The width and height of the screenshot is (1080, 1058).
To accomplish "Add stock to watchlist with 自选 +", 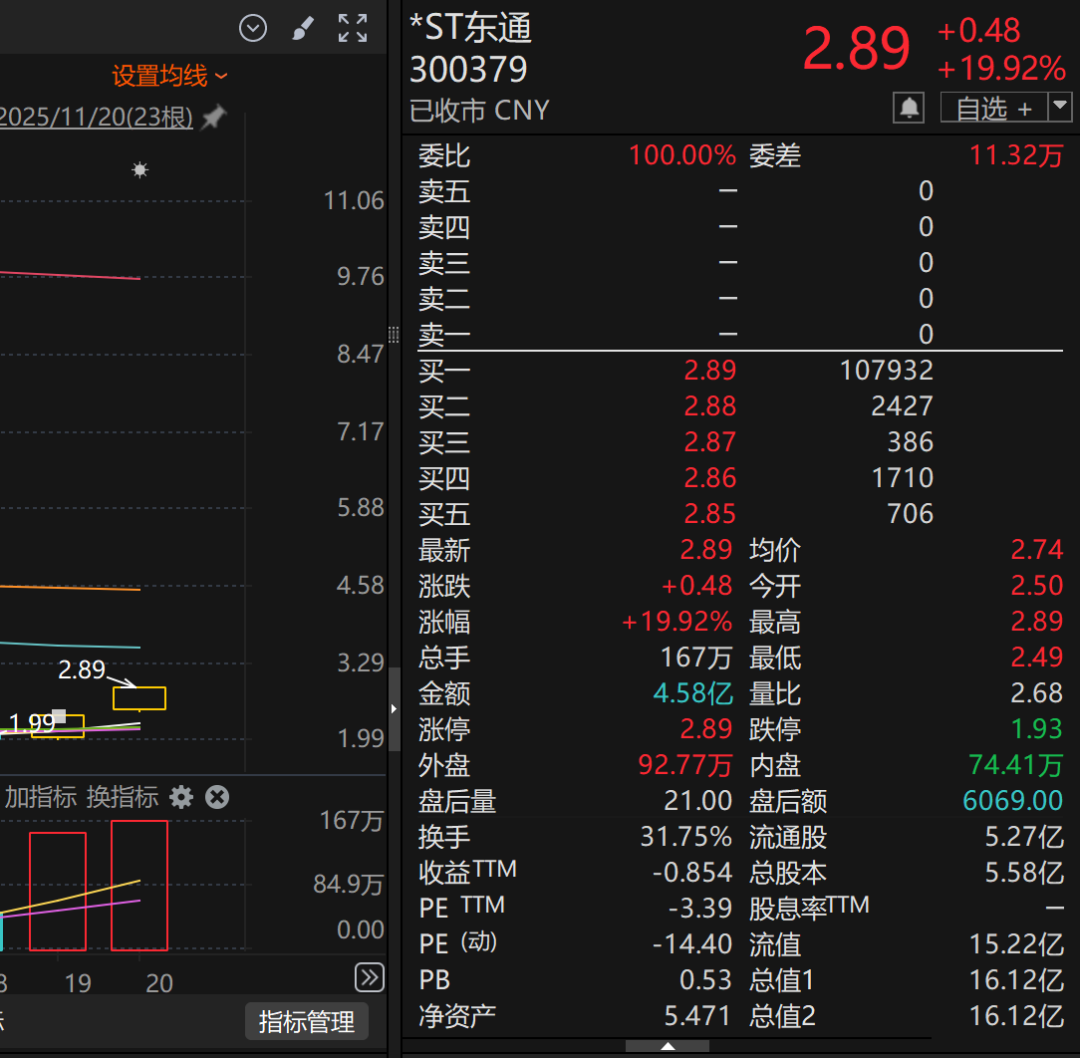I will pos(994,108).
